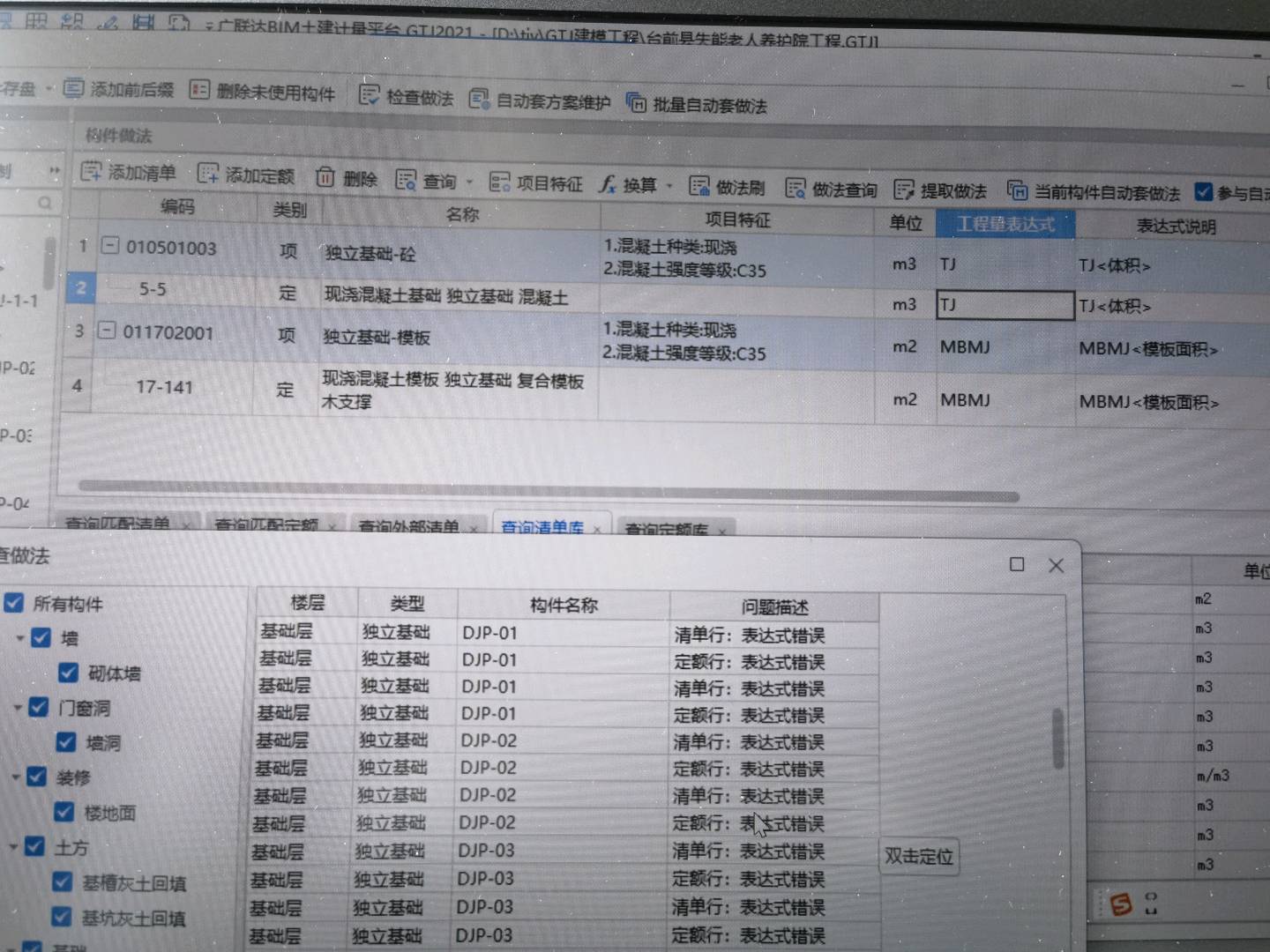Collapse row 011702001 in the table

pyautogui.click(x=106, y=331)
